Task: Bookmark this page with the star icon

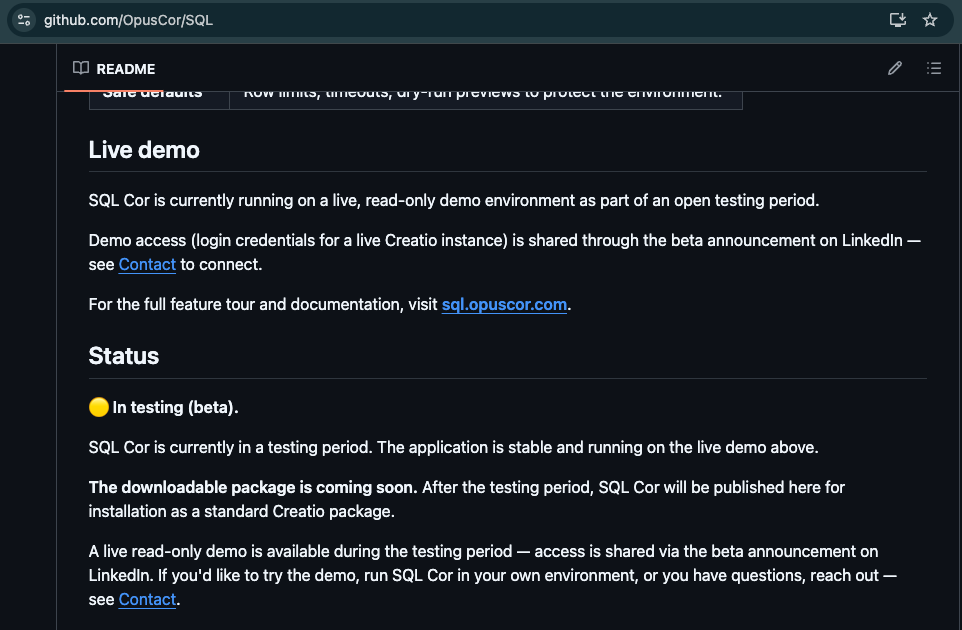Action: tap(930, 20)
